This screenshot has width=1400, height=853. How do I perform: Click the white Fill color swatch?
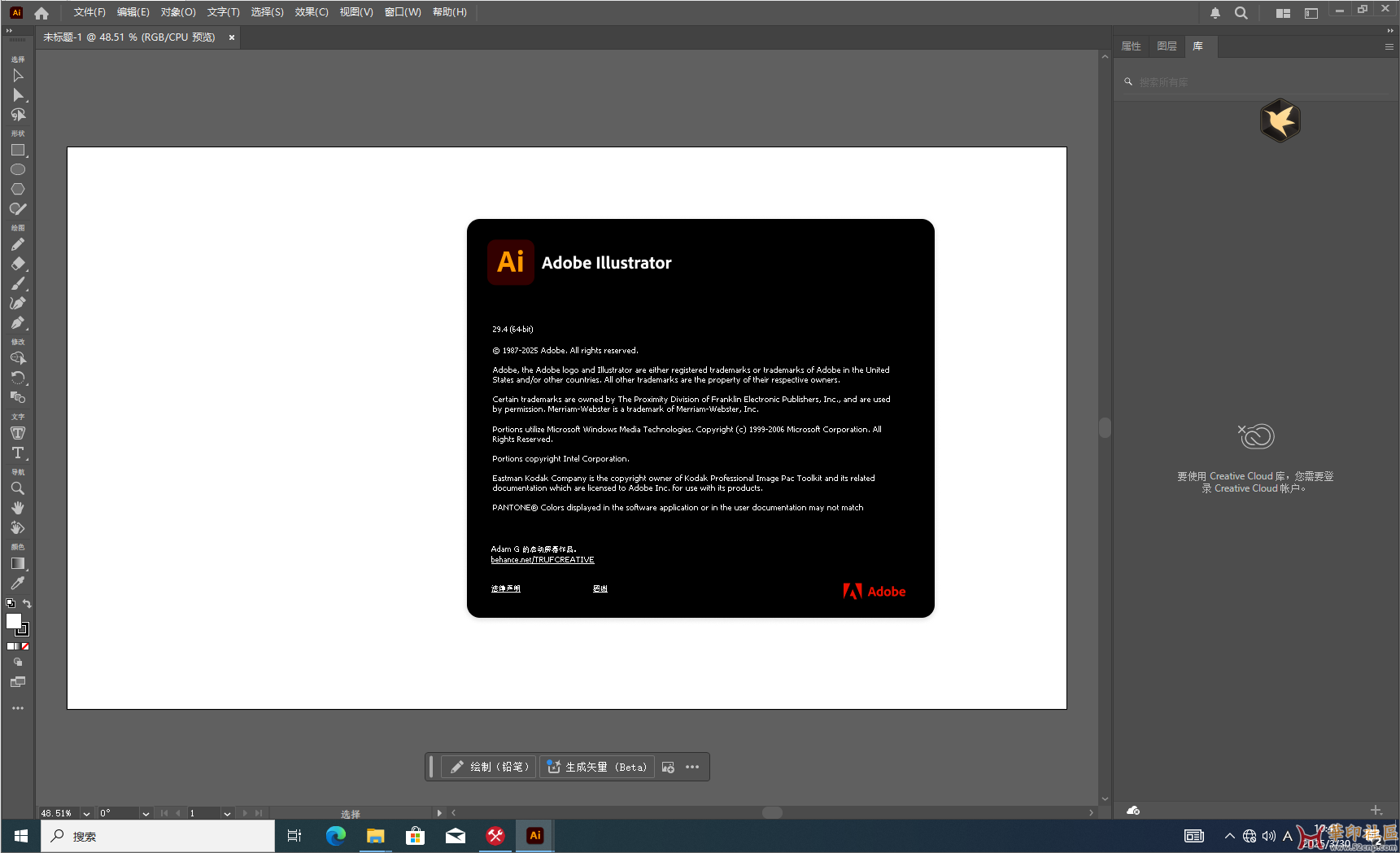[x=13, y=621]
